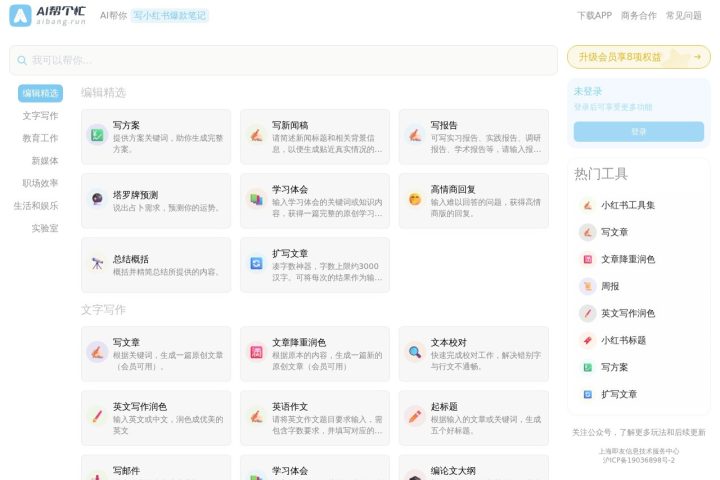Viewport: 720px width, 480px height.
Task: Open the 商务合作 link
Action: tap(639, 16)
